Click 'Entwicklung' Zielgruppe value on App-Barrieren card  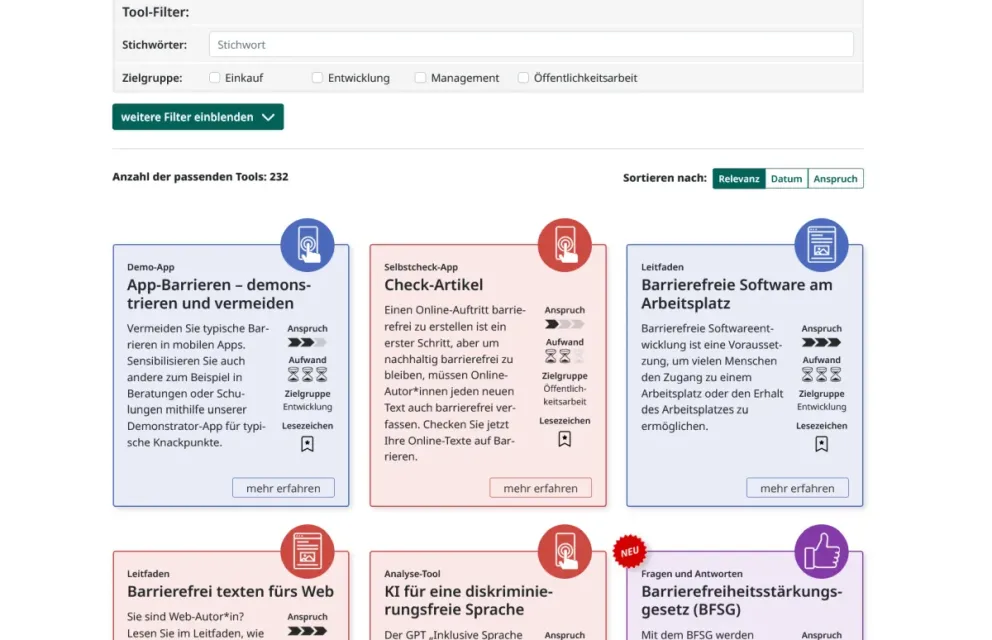(307, 407)
